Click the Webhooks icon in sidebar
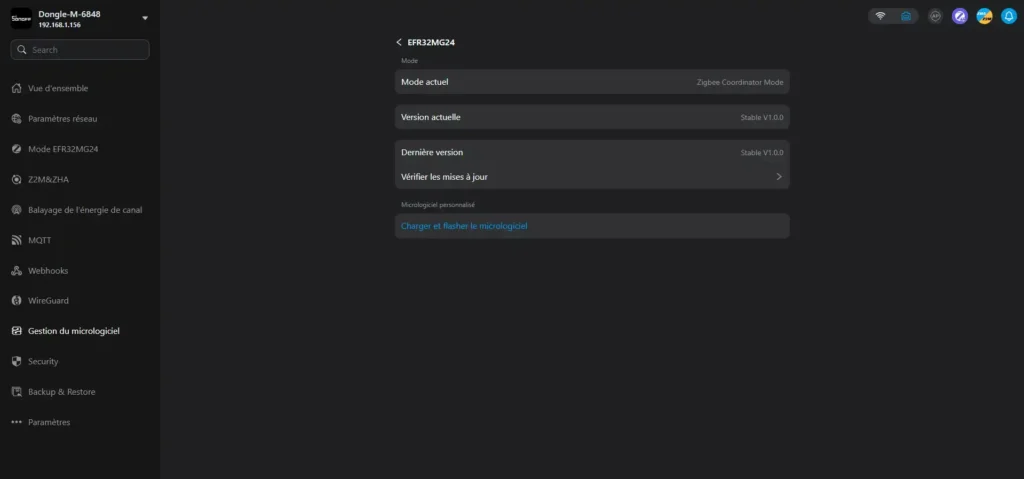This screenshot has height=479, width=1024. 17,271
